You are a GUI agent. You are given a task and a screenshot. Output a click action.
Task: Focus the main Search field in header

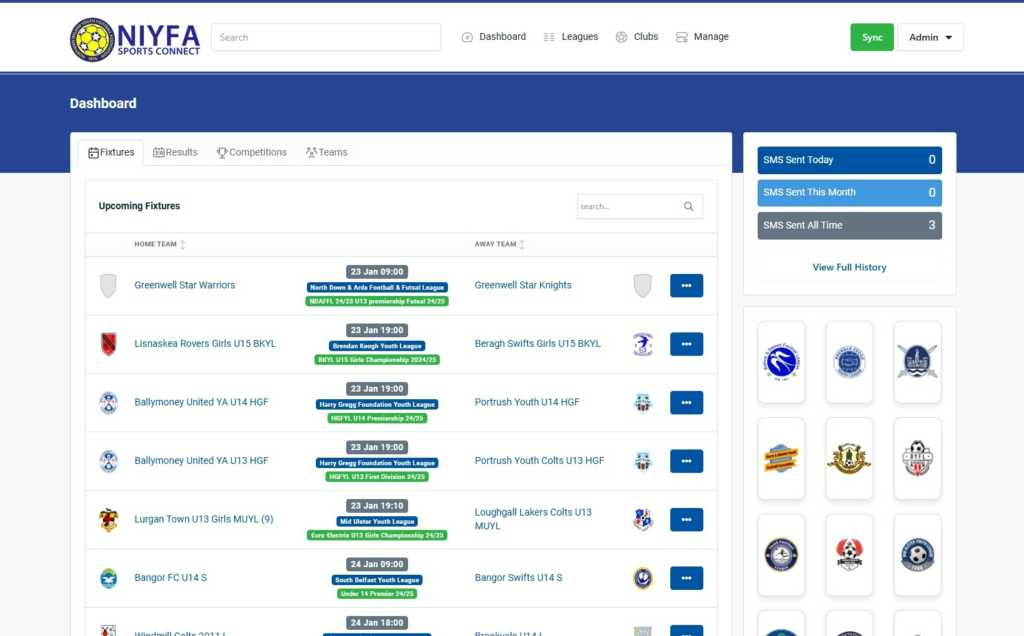tap(326, 37)
